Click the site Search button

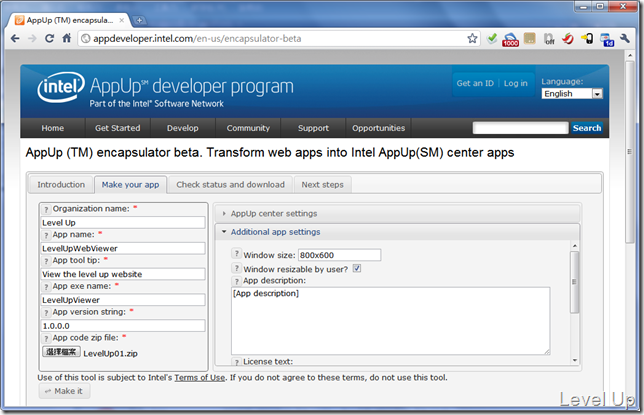[x=586, y=128]
